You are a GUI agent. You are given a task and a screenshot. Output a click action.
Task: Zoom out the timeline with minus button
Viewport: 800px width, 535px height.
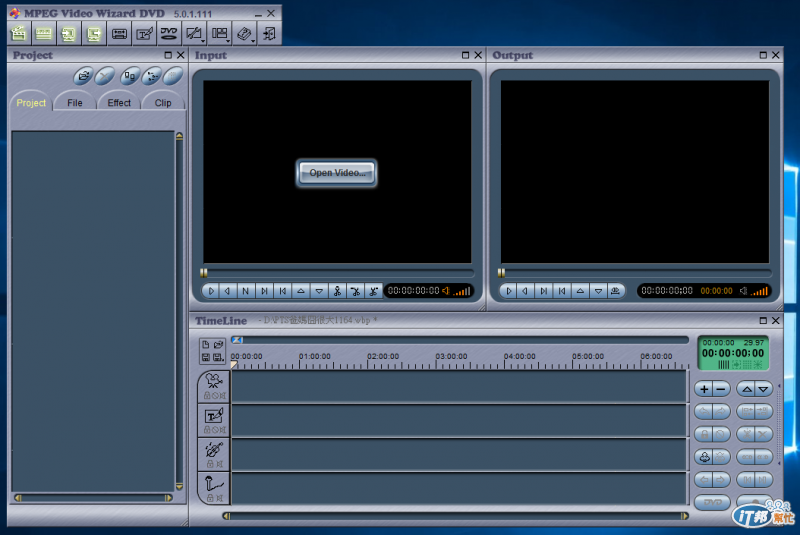[721, 390]
